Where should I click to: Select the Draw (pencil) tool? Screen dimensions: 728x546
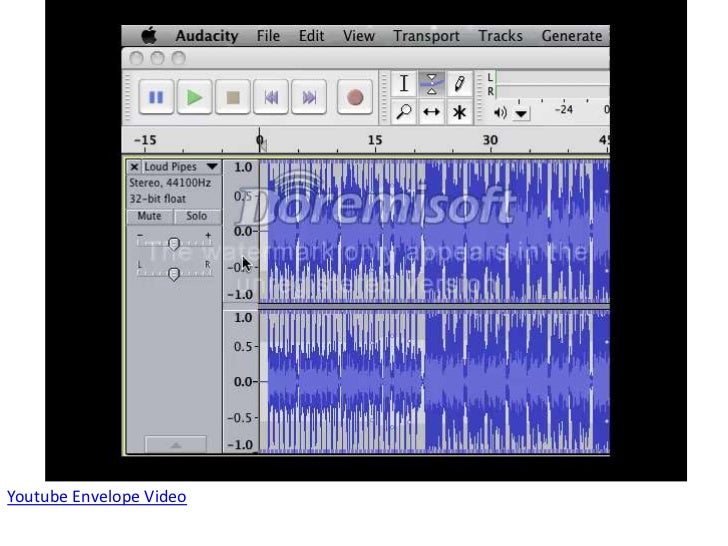[x=459, y=84]
